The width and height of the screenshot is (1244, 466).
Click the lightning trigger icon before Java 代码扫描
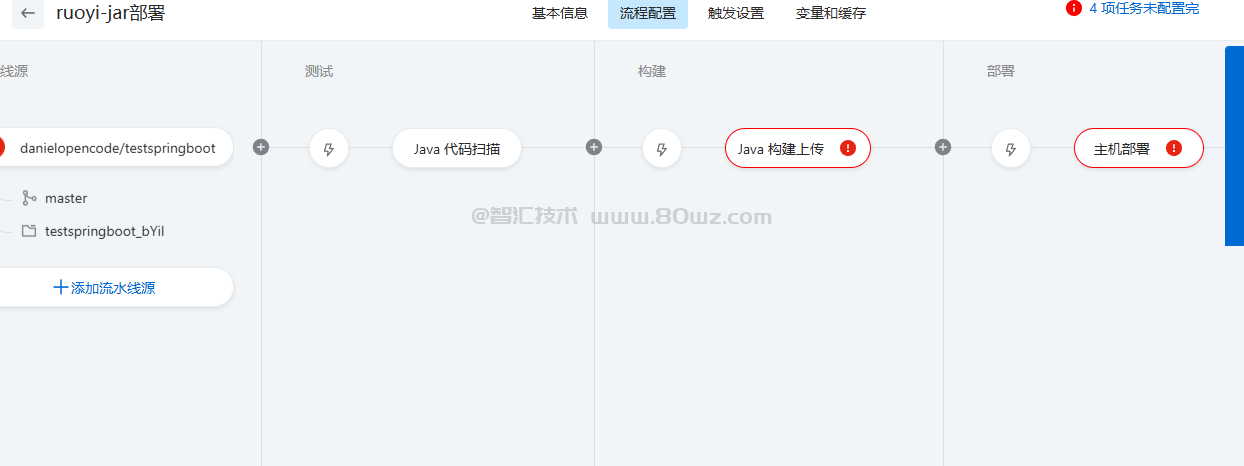329,149
